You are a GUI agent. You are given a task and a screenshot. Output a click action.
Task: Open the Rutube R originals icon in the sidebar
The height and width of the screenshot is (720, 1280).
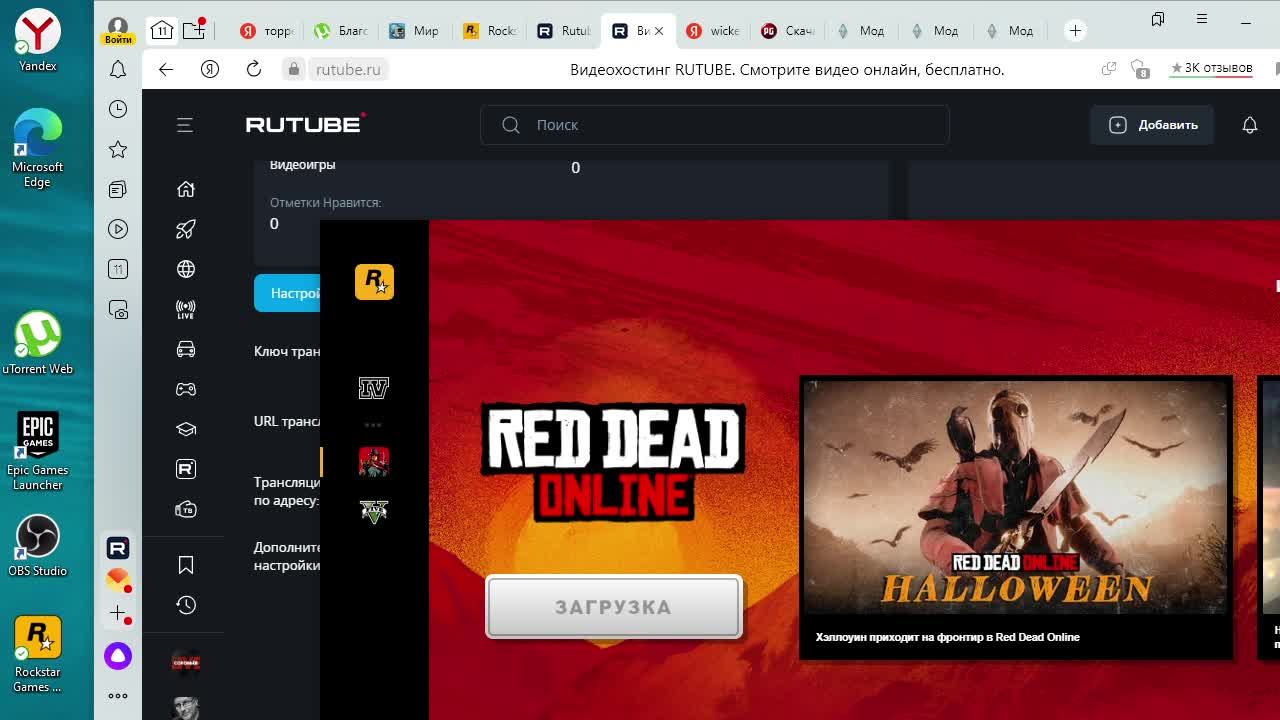click(186, 469)
